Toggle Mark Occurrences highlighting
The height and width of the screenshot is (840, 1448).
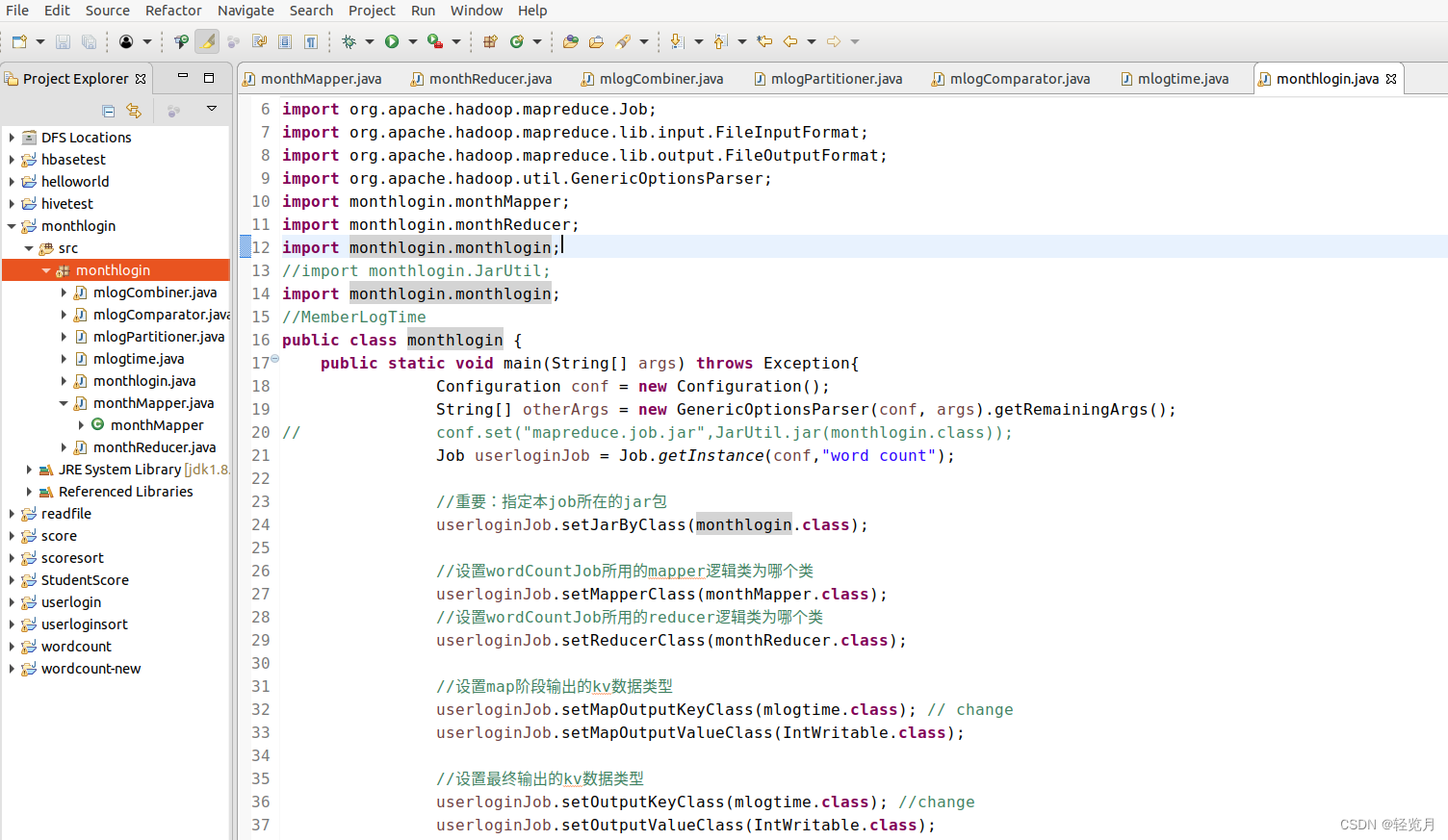[206, 41]
